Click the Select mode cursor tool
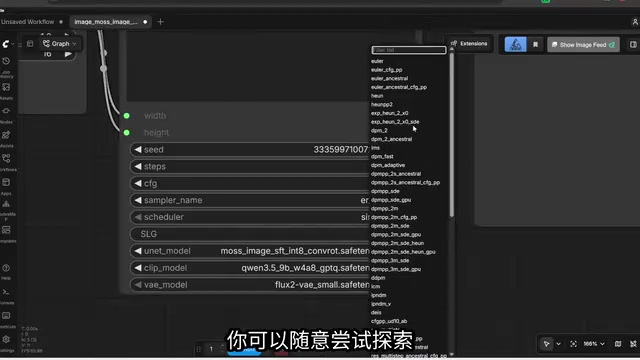This screenshot has height=360, width=640. [546, 344]
